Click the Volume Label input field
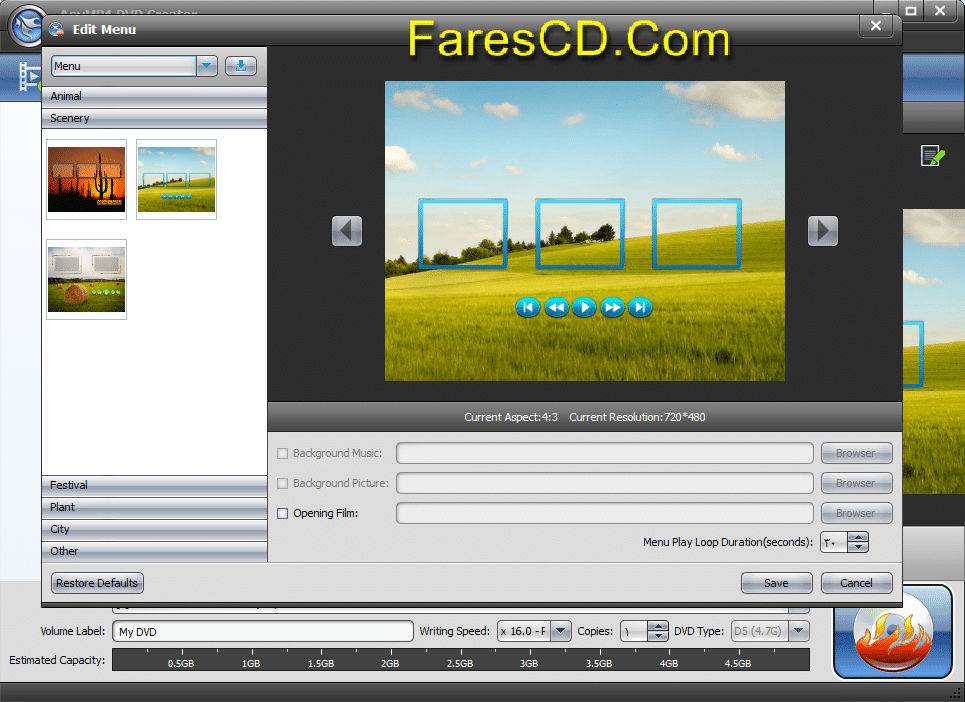Image resolution: width=965 pixels, height=702 pixels. (263, 631)
